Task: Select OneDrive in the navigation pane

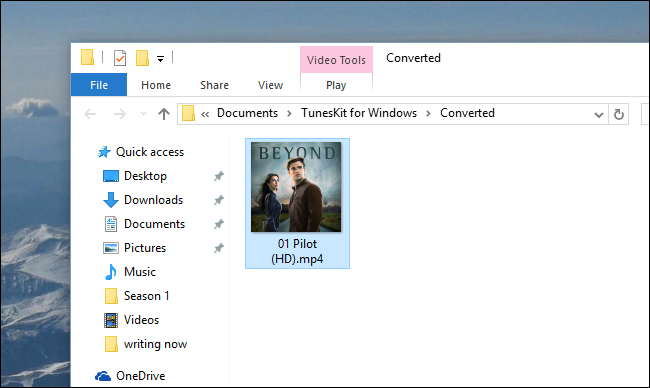Action: pos(141,376)
